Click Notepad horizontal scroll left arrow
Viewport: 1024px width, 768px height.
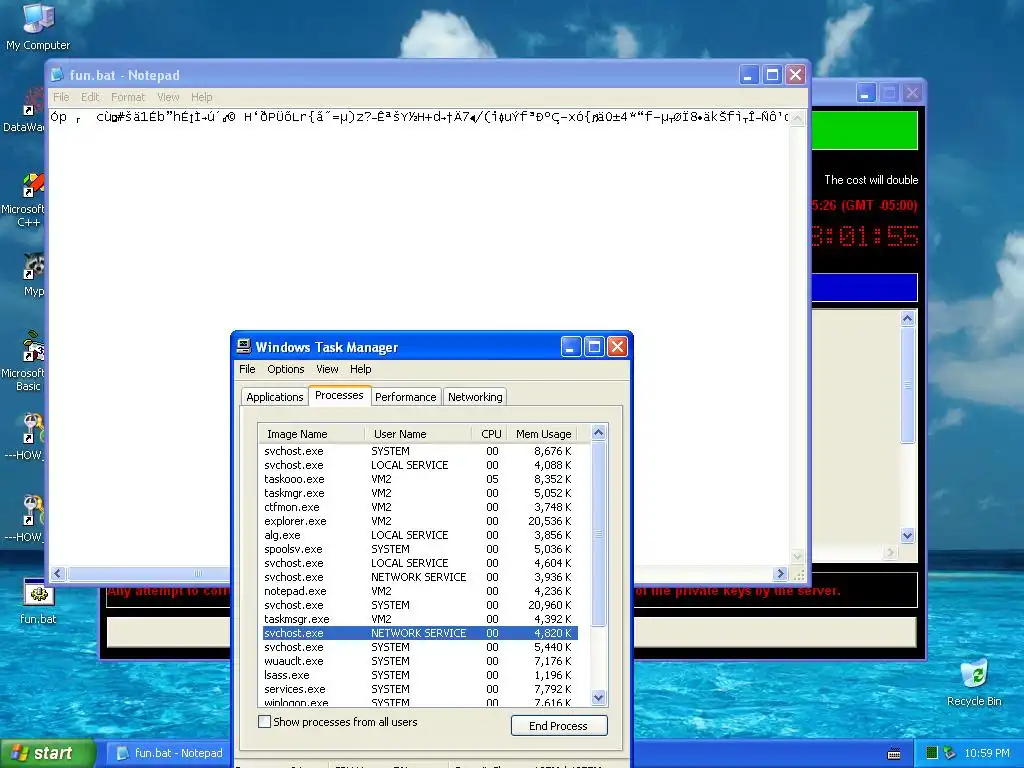(x=57, y=573)
